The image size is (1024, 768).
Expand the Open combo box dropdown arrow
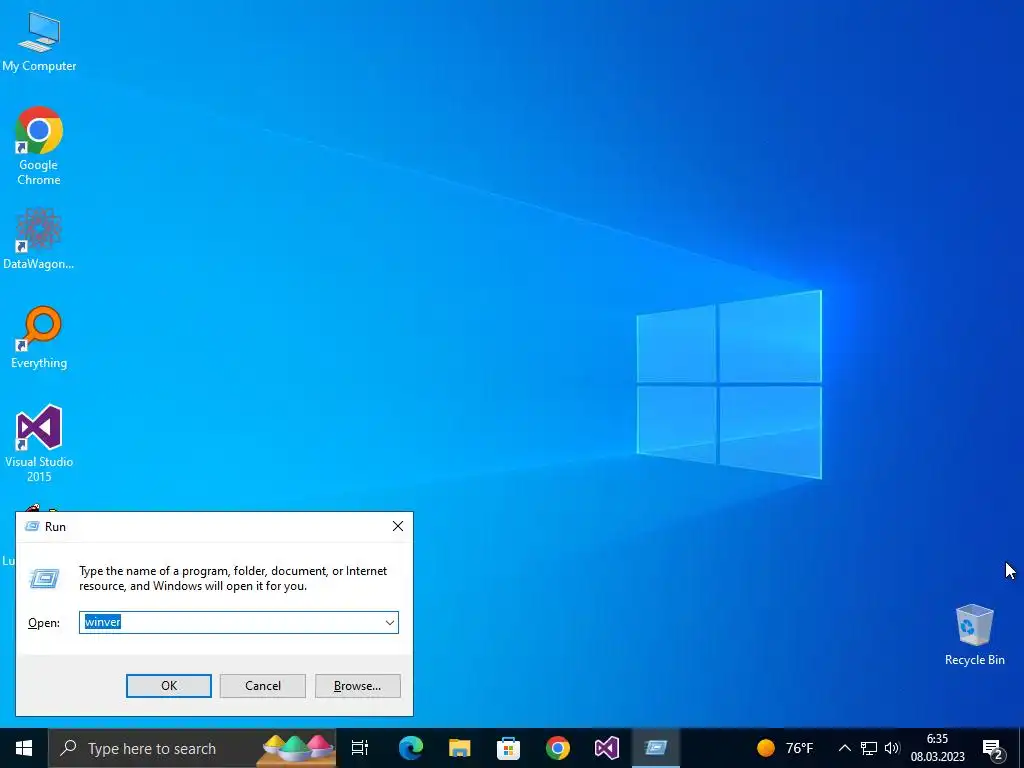[x=390, y=622]
